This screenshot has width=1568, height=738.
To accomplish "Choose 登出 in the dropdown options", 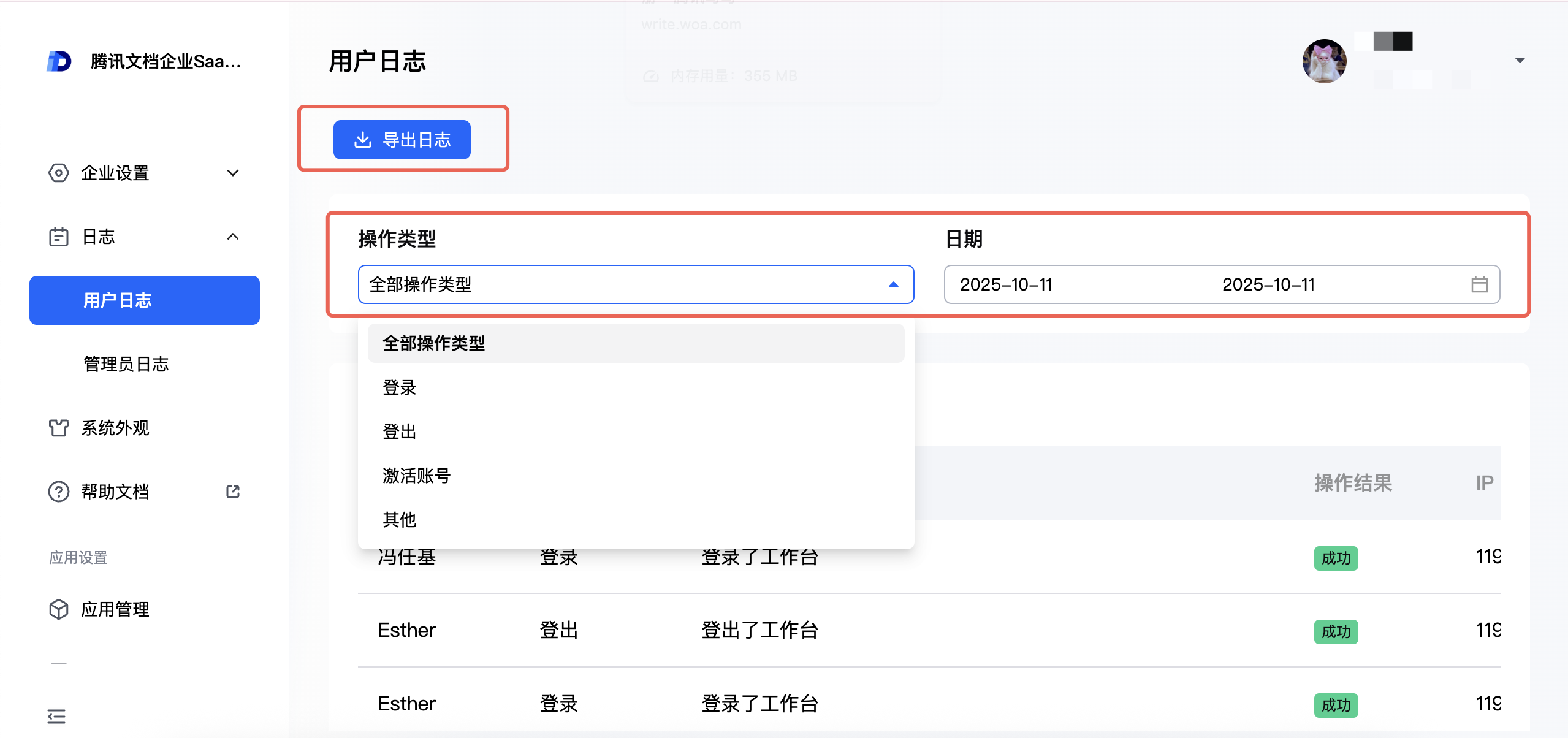I will pos(400,432).
